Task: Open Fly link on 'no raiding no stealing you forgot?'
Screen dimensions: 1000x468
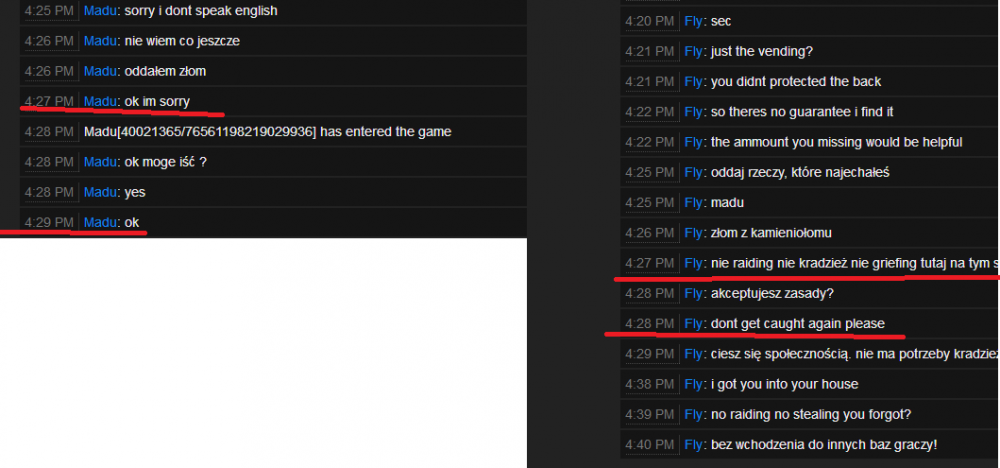Action: pyautogui.click(x=693, y=414)
